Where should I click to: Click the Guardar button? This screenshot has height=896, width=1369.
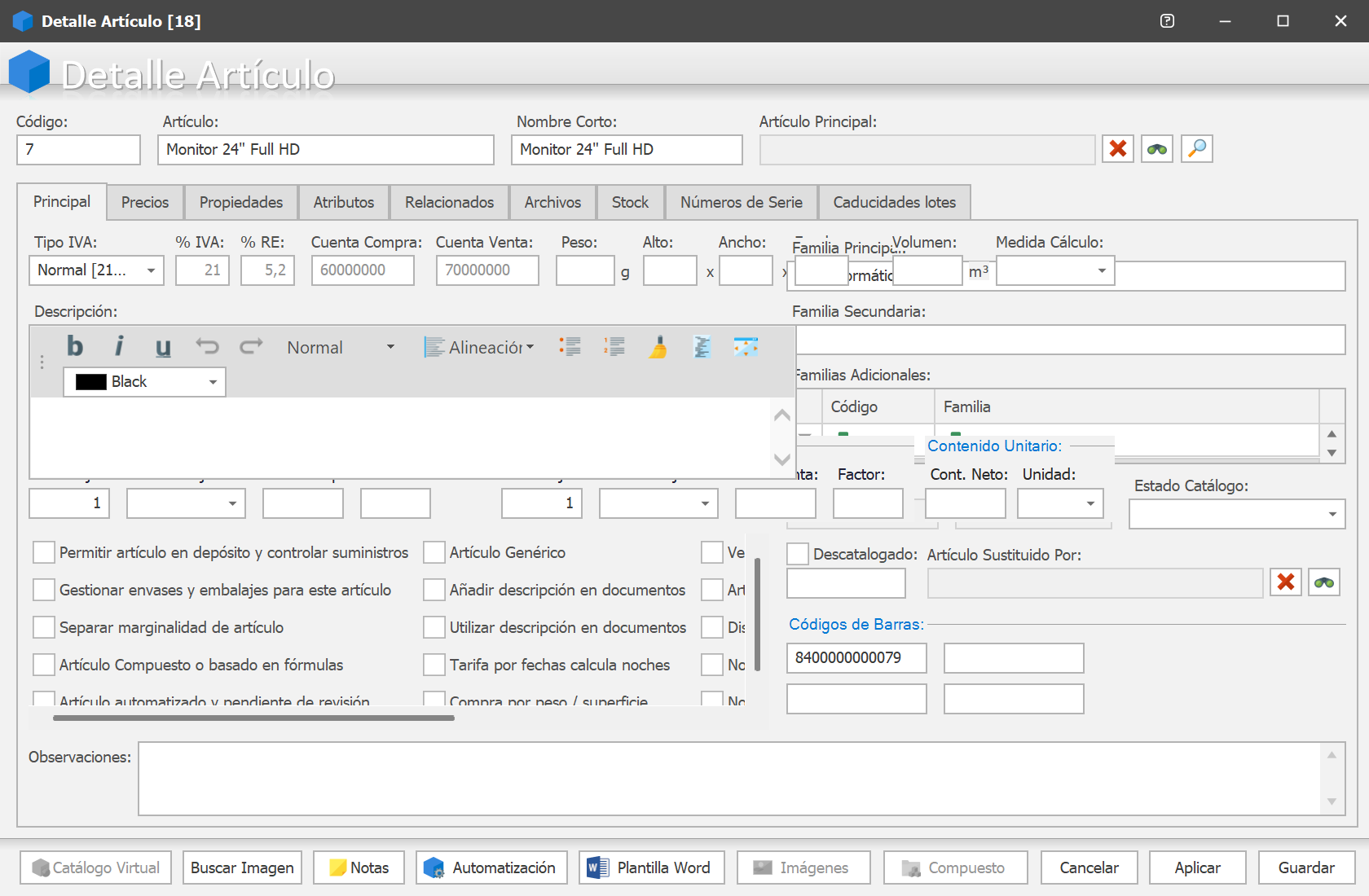click(x=1306, y=867)
